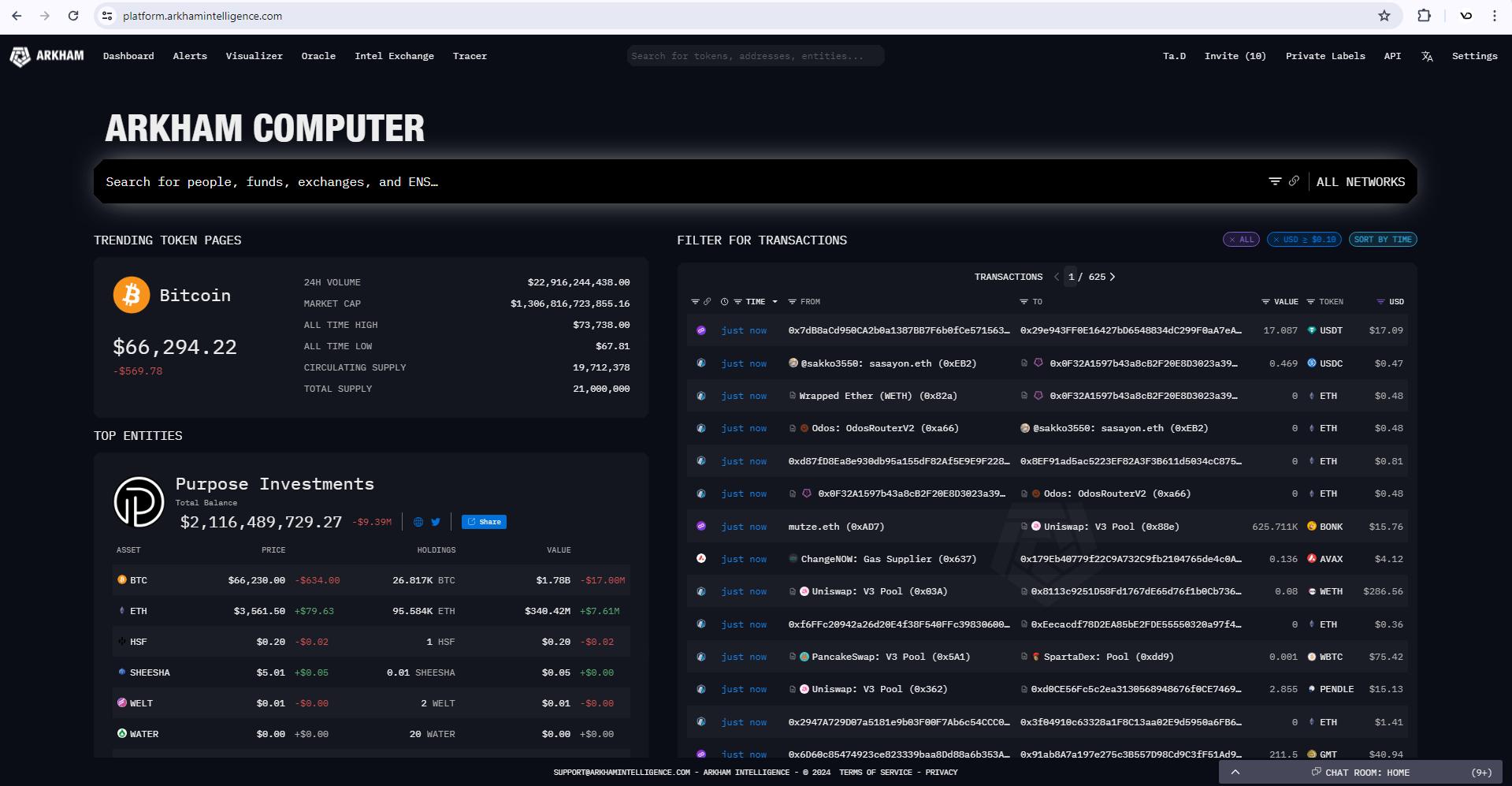Open the API link
The width and height of the screenshot is (1512, 786).
pyautogui.click(x=1392, y=56)
